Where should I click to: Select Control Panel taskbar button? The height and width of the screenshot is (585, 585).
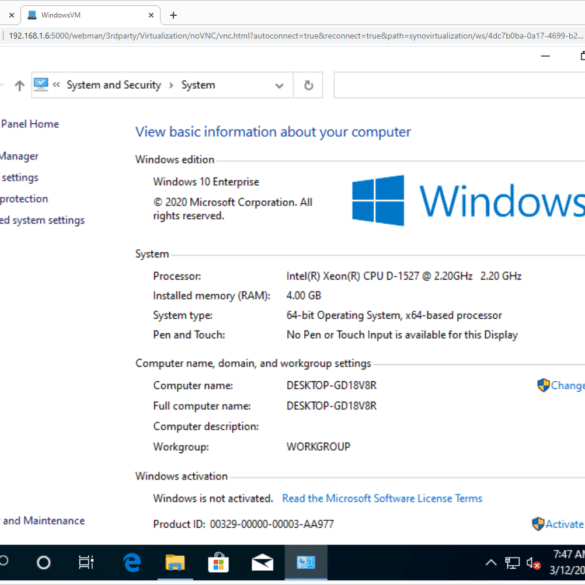pyautogui.click(x=306, y=562)
